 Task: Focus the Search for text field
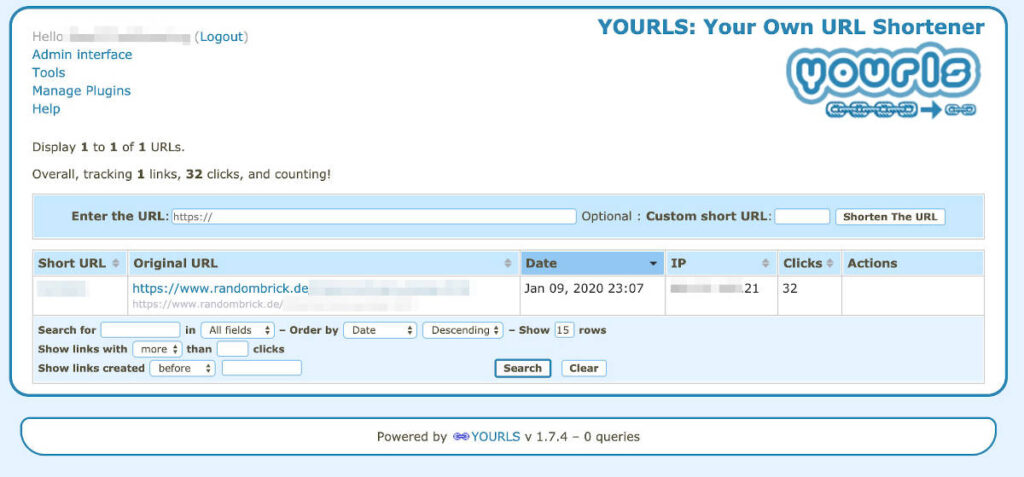pos(140,331)
